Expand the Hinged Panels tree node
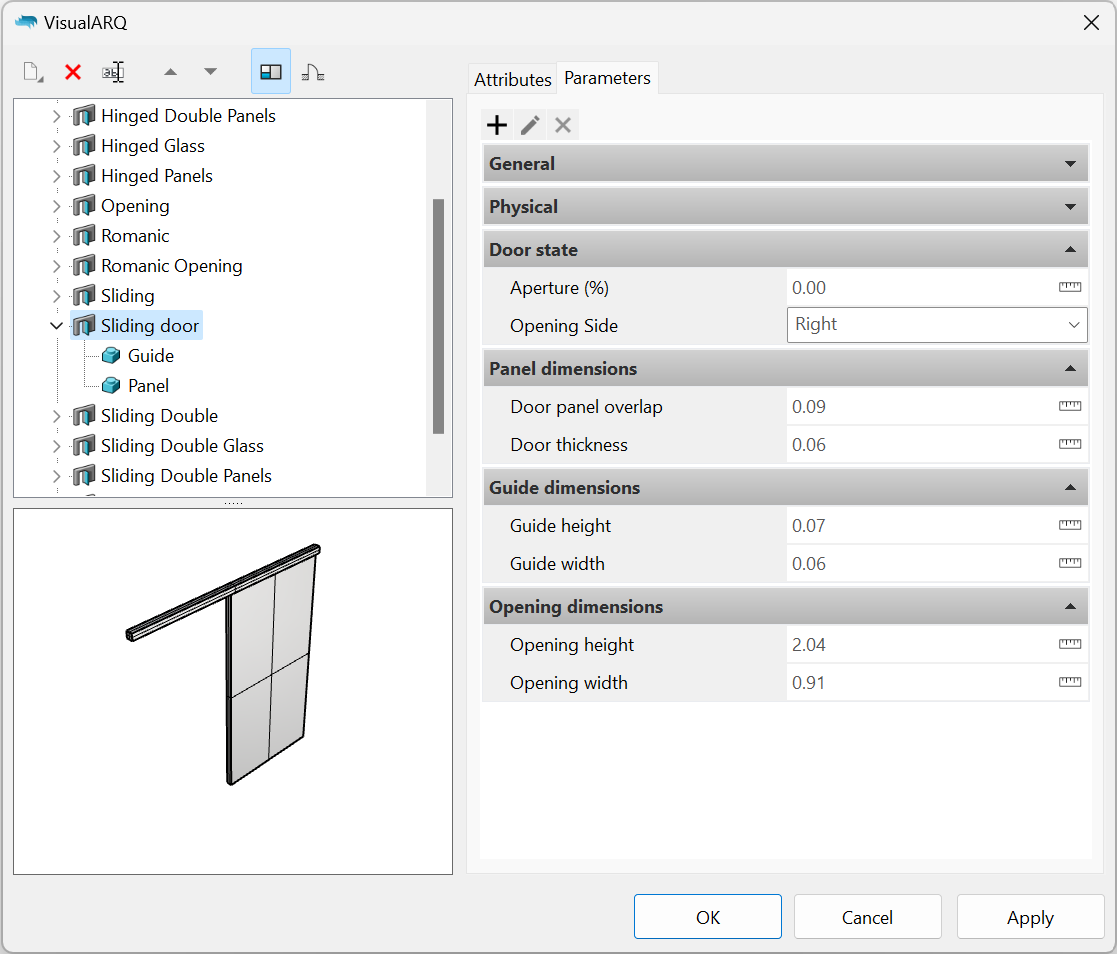Screen dimensions: 1117x954 pyautogui.click(x=56, y=175)
